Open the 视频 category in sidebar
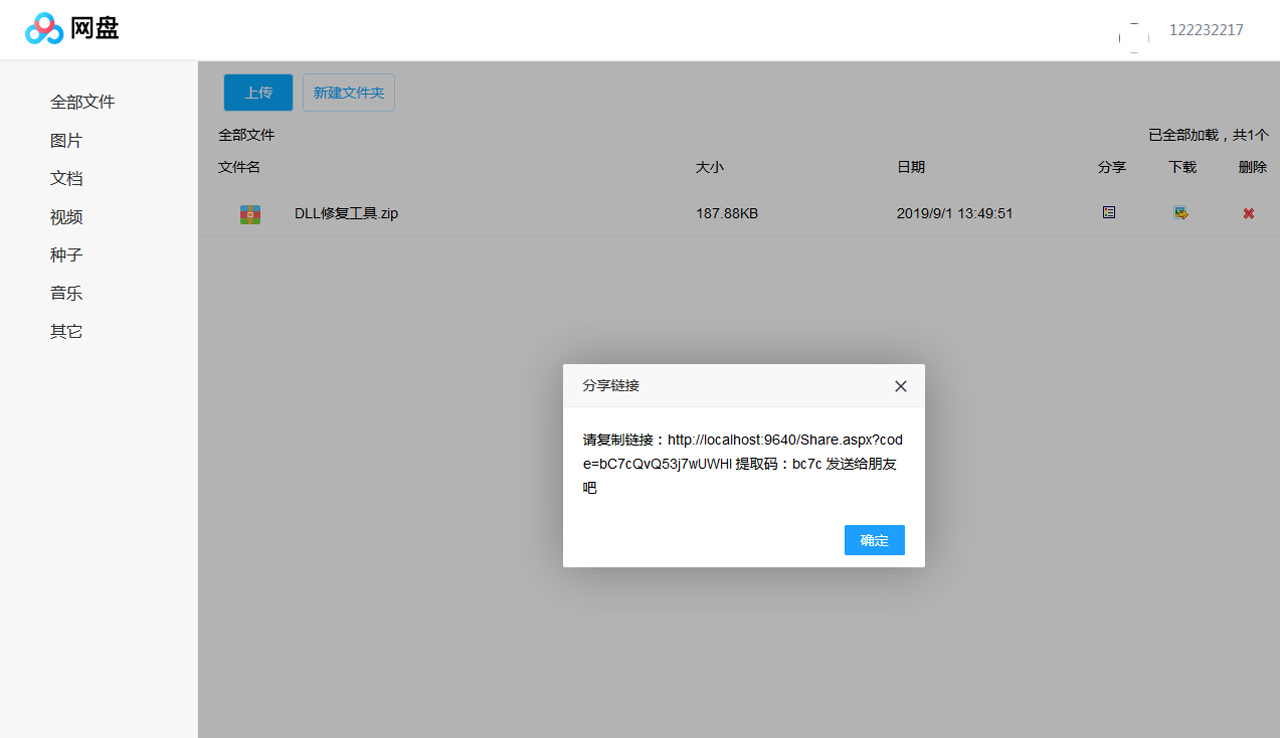1280x738 pixels. (66, 217)
